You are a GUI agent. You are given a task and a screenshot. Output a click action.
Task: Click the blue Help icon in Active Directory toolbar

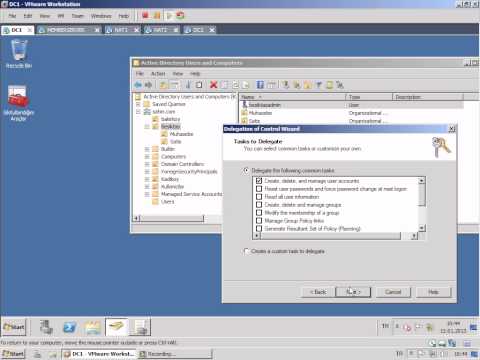click(x=260, y=85)
